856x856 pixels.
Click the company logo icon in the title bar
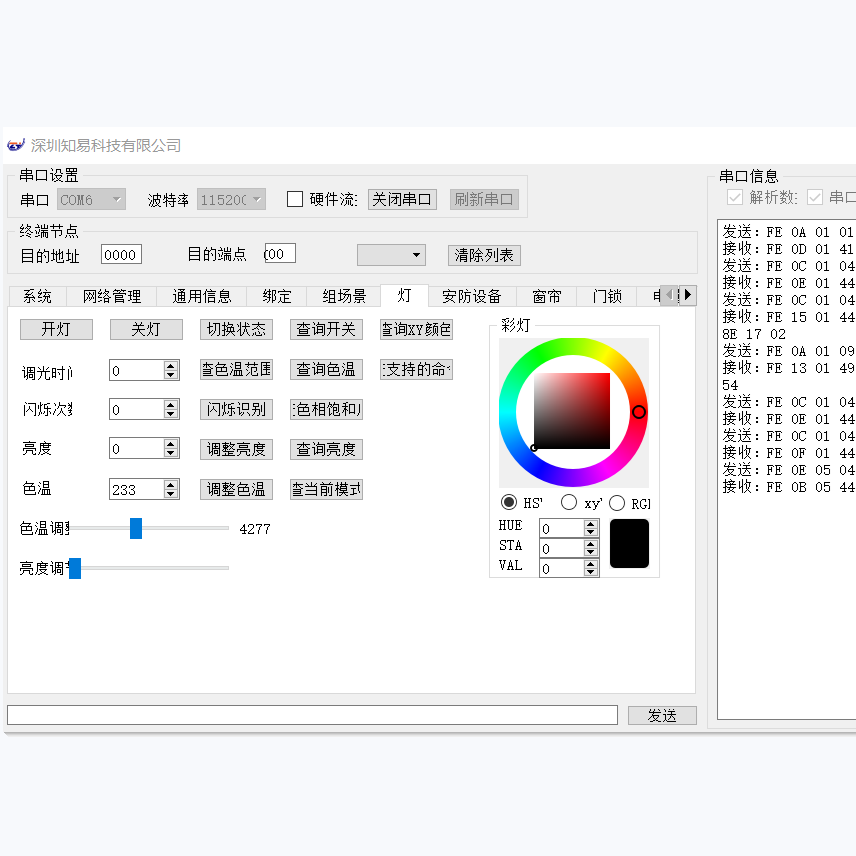(x=16, y=145)
